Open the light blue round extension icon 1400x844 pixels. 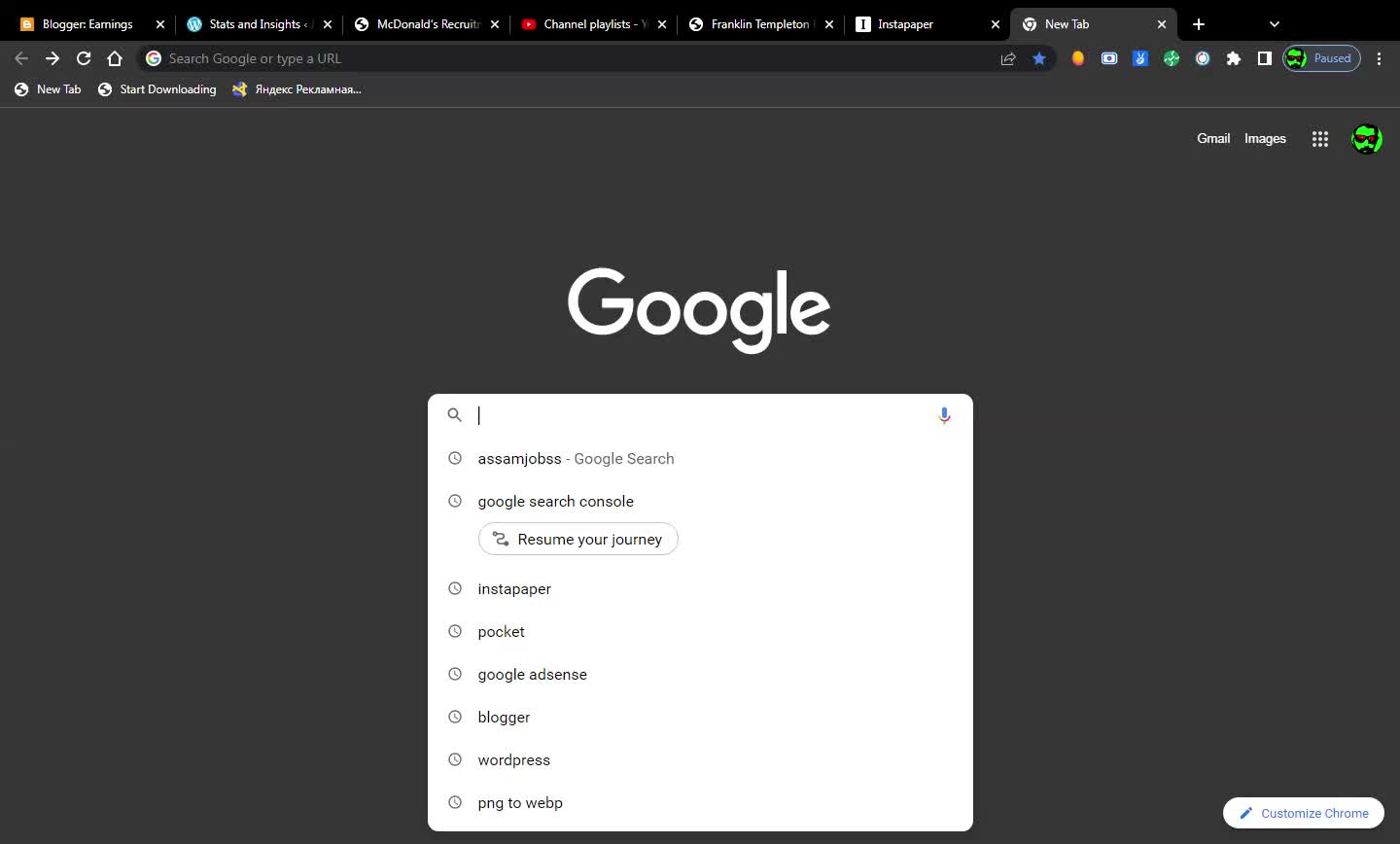(1203, 58)
